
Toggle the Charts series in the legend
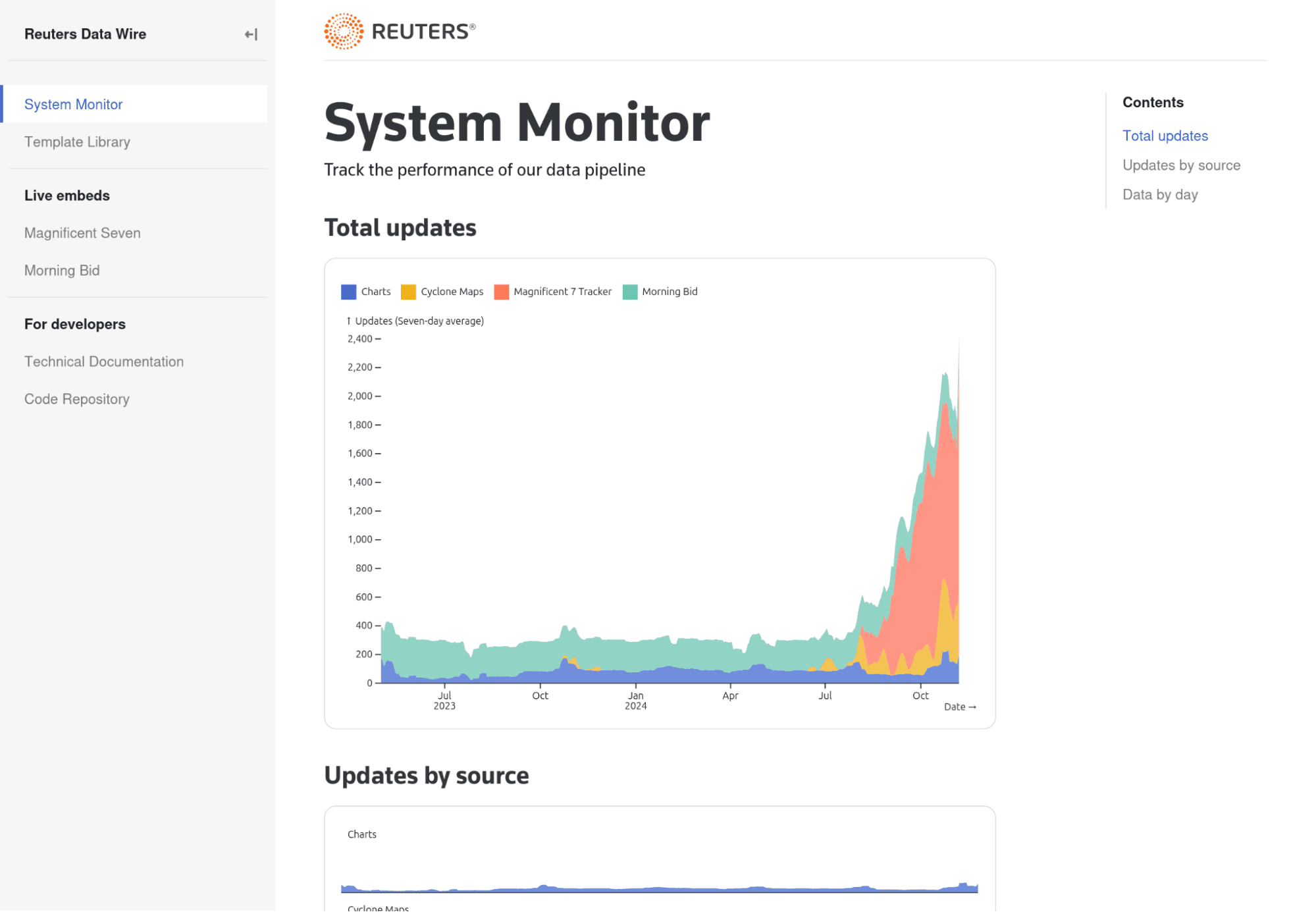click(375, 291)
